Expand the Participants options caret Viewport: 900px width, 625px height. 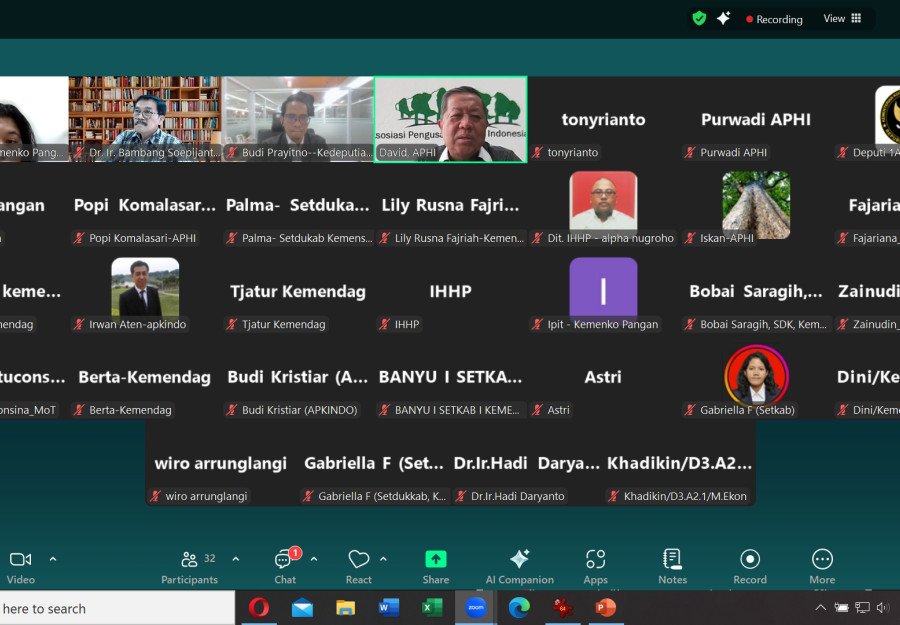pos(235,558)
